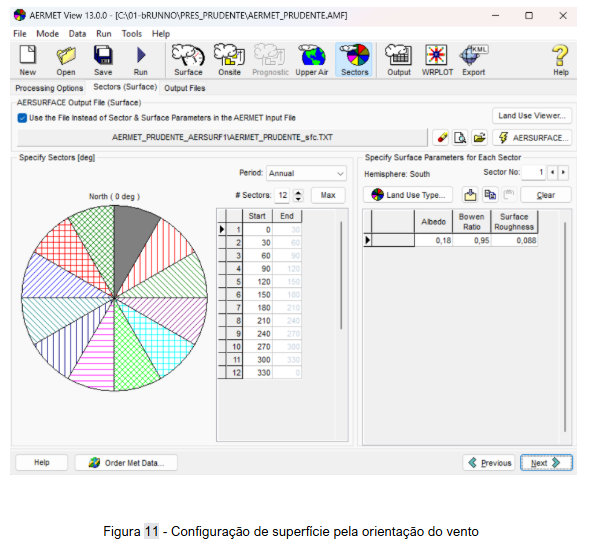Open the Processing Options tab
Image resolution: width=593 pixels, height=545 pixels.
coord(49,88)
